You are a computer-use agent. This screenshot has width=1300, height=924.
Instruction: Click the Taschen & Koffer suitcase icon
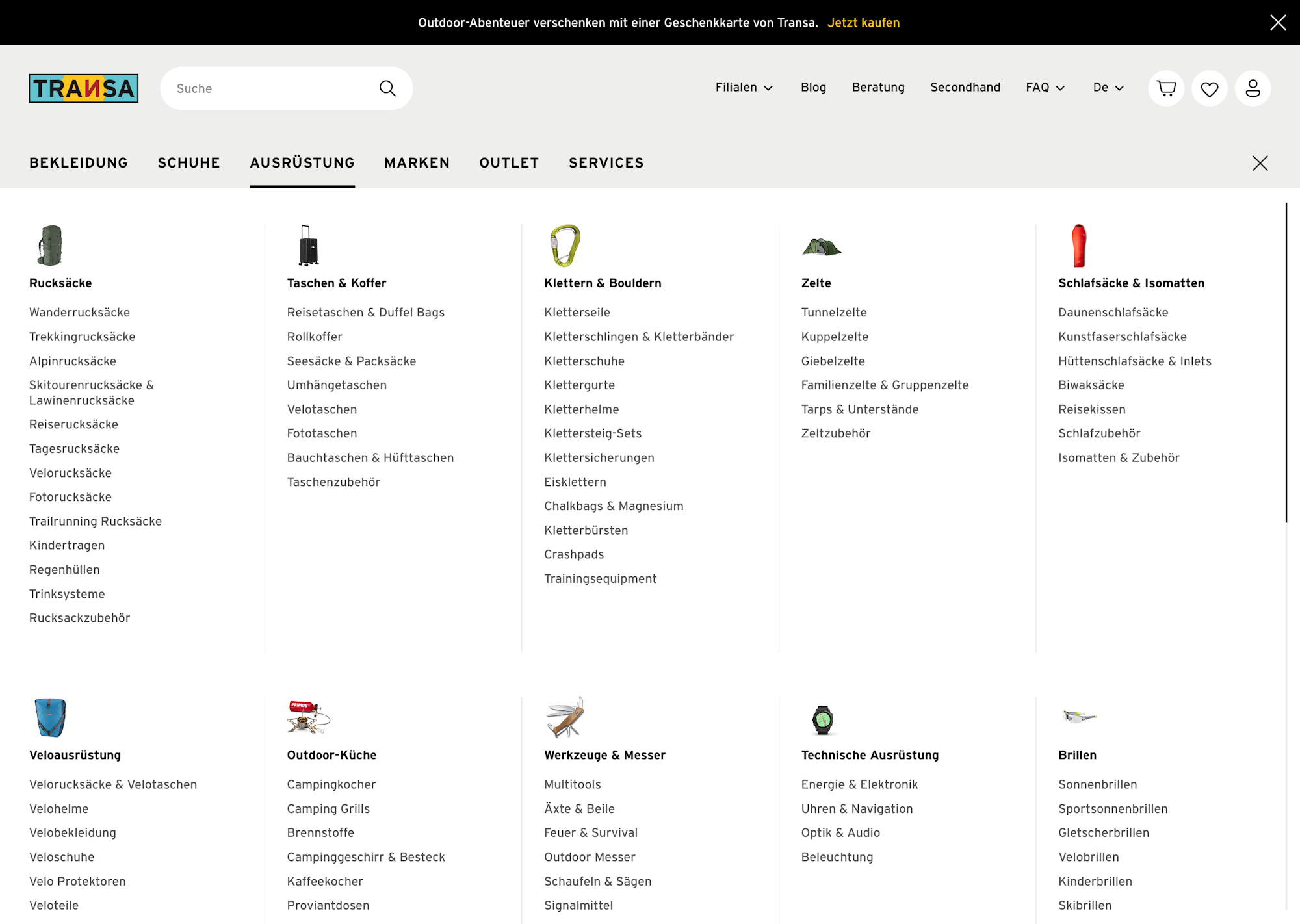click(308, 246)
